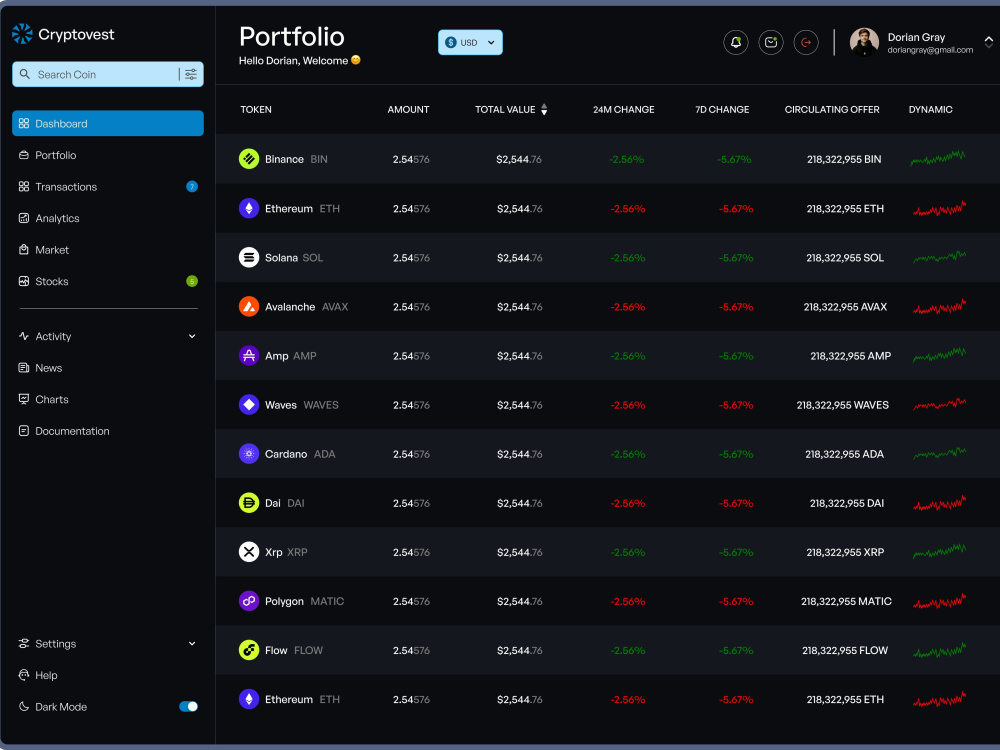Image resolution: width=1000 pixels, height=750 pixels.
Task: Open the user account menu arrows
Action: [x=988, y=43]
